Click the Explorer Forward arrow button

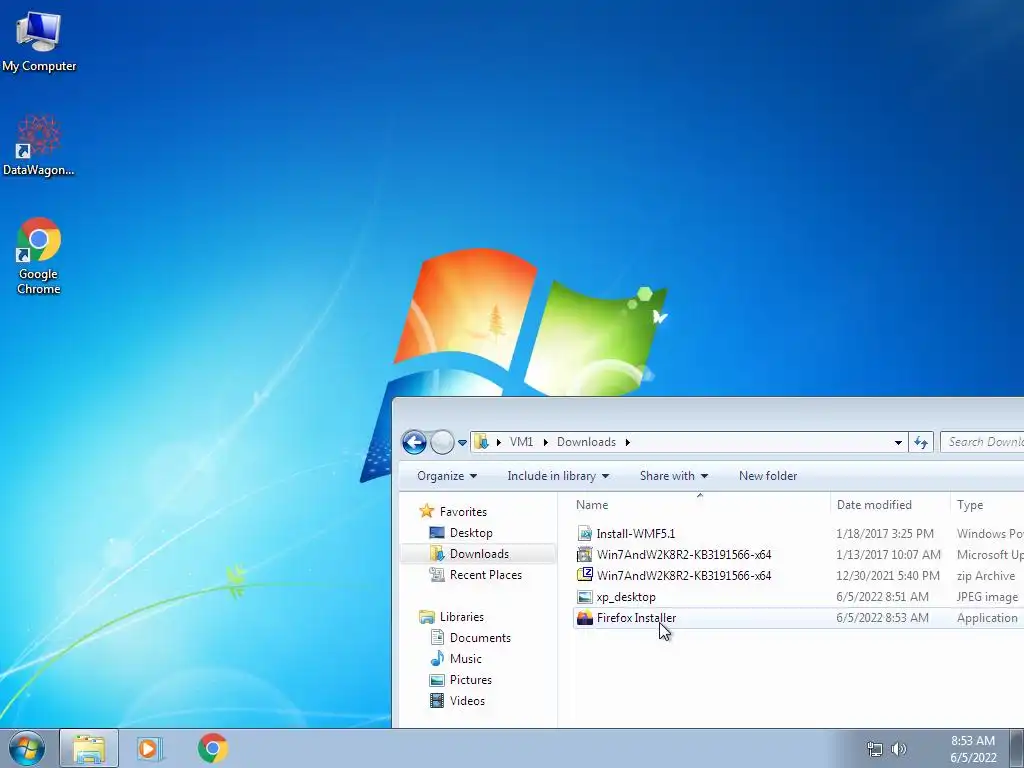click(442, 442)
